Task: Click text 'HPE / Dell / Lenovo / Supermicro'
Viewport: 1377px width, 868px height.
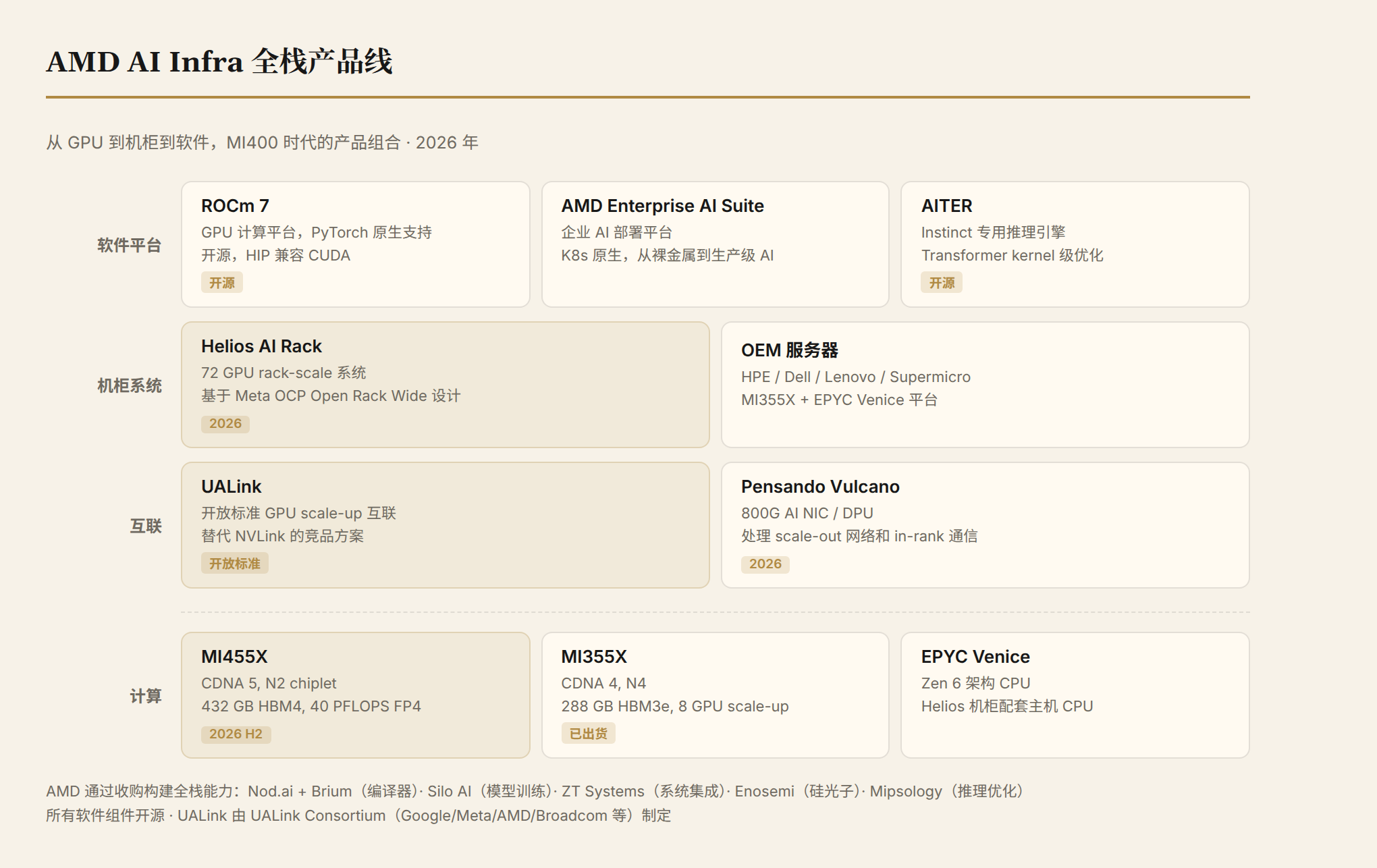Action: [856, 377]
